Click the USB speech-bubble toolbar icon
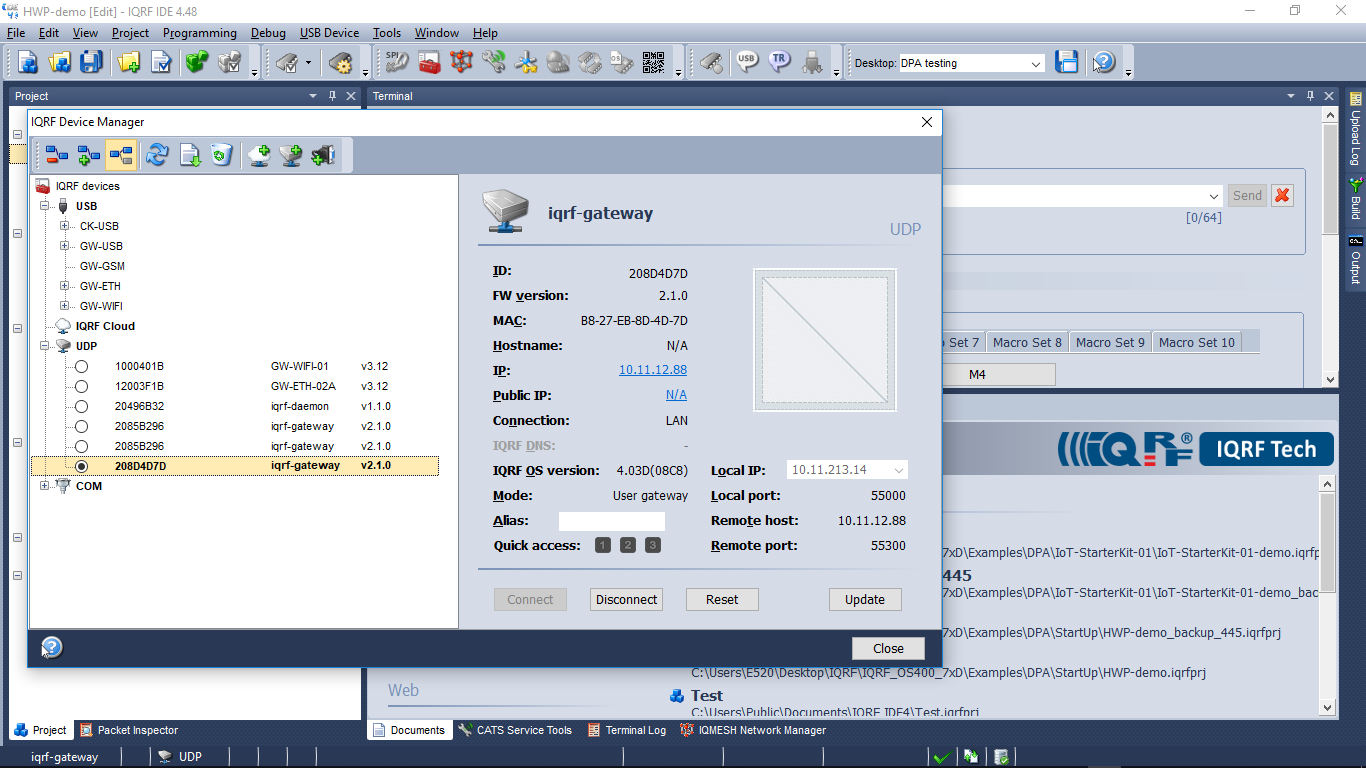The height and width of the screenshot is (768, 1366). tap(746, 62)
